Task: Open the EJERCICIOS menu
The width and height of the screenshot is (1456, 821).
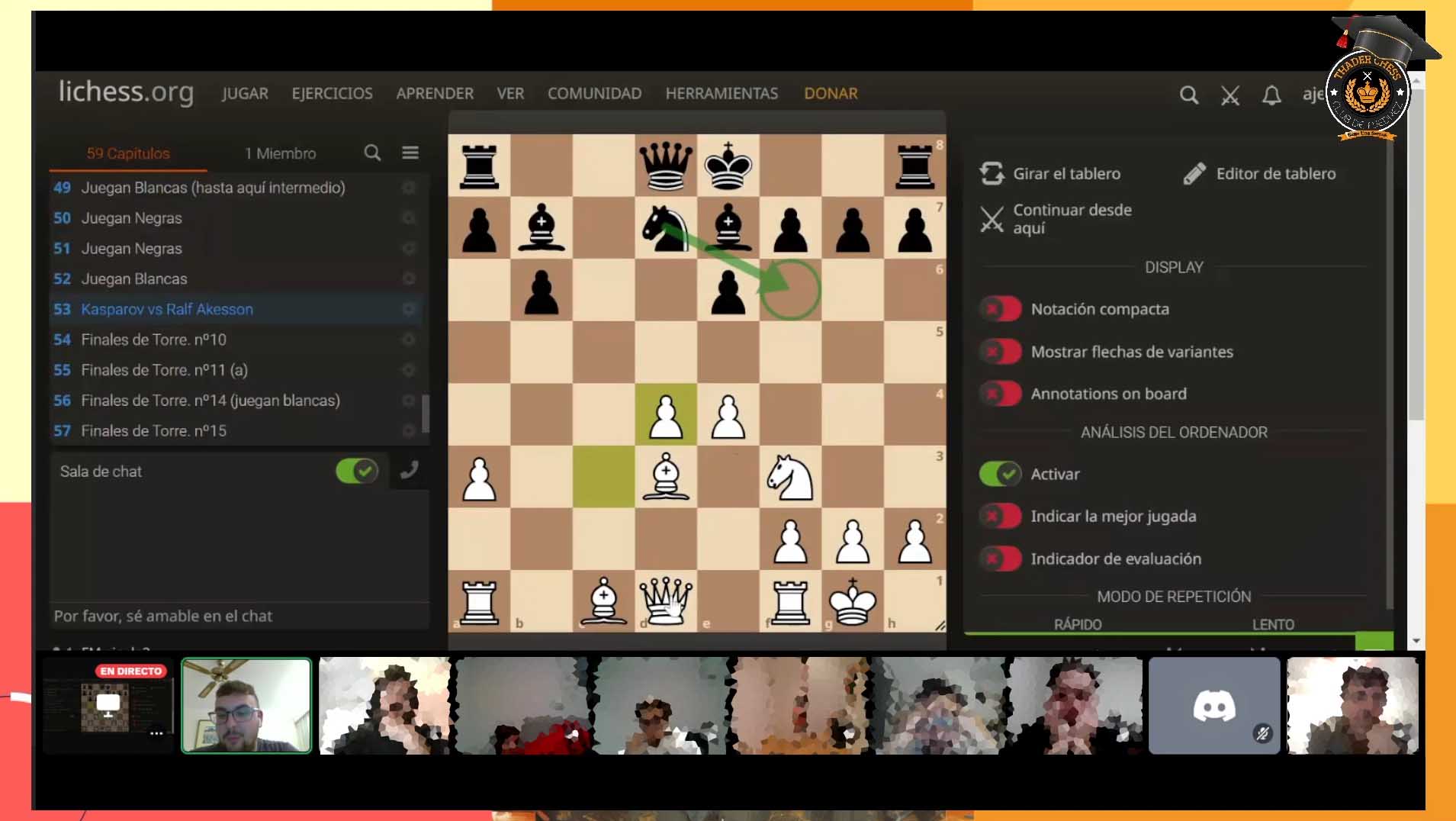Action: (x=332, y=93)
